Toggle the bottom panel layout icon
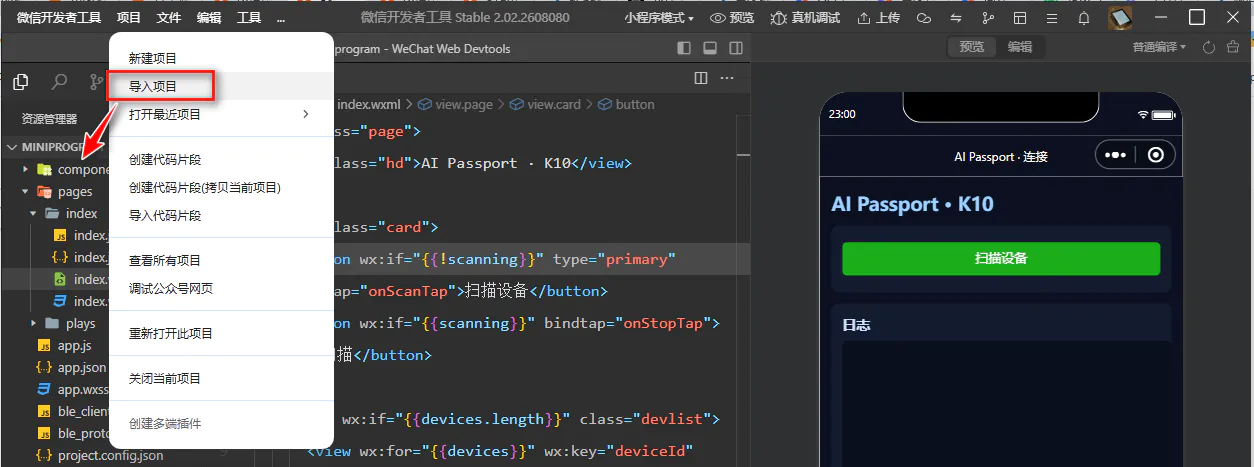This screenshot has height=467, width=1254. pyautogui.click(x=710, y=48)
